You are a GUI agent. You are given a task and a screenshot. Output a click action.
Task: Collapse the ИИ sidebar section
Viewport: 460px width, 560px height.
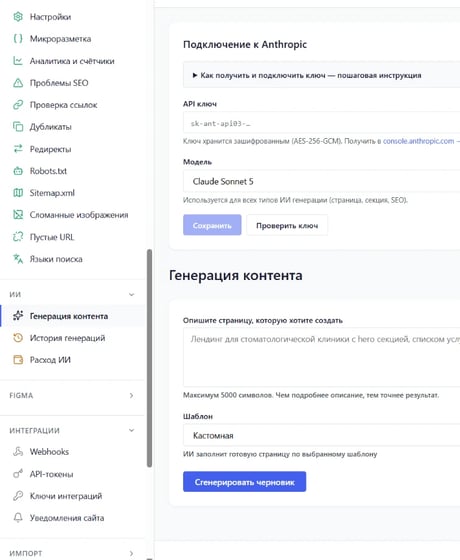[x=131, y=295]
